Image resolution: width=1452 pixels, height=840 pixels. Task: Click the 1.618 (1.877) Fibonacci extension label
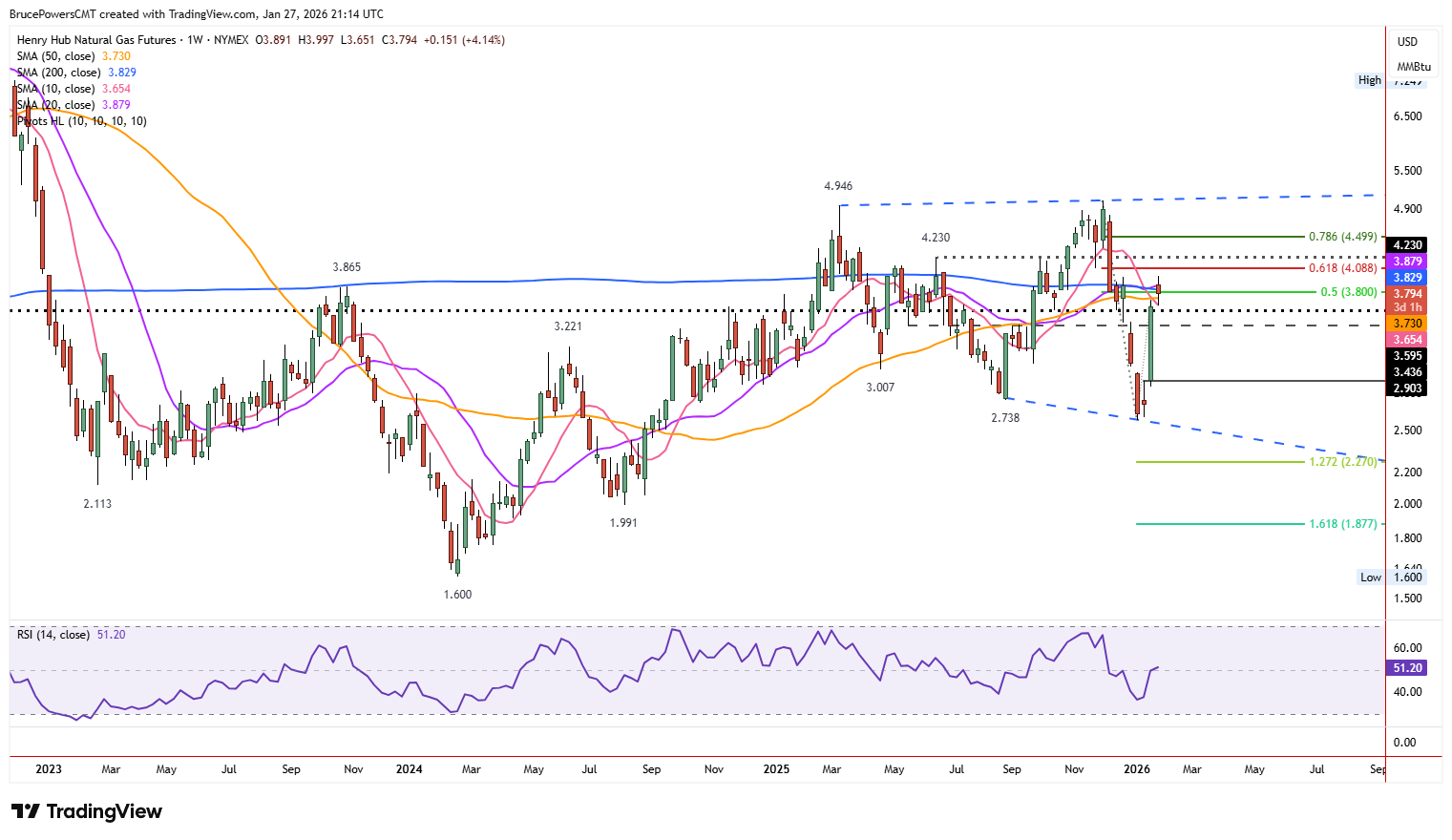[1342, 524]
